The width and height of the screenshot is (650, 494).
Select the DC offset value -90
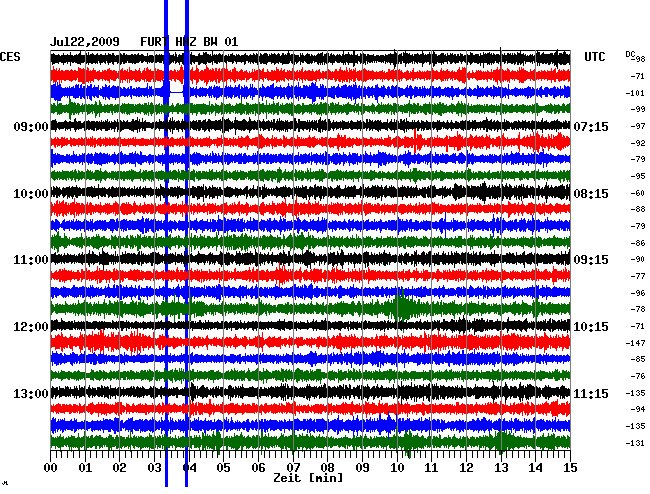pyautogui.click(x=638, y=259)
